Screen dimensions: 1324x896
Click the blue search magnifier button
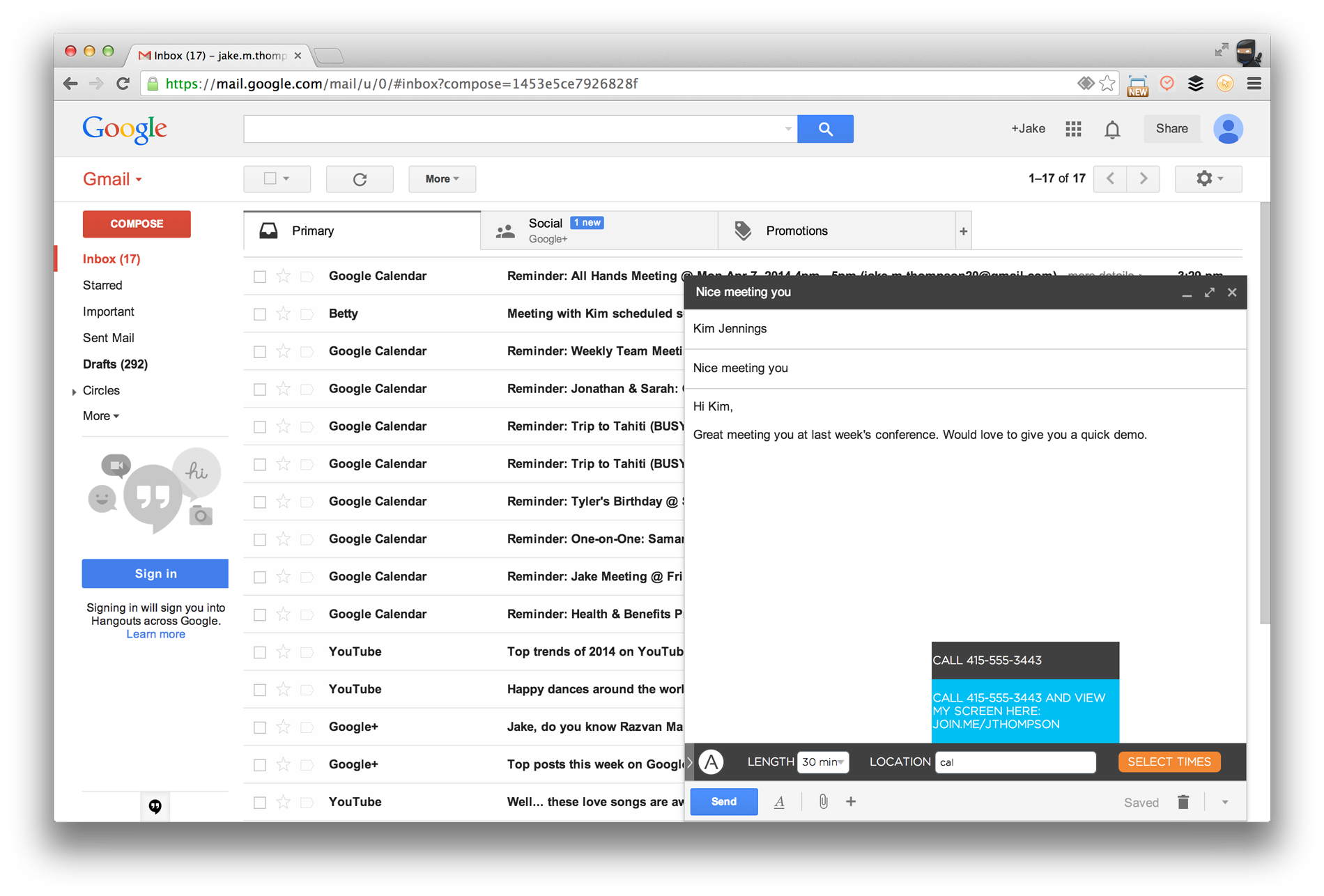(x=825, y=129)
